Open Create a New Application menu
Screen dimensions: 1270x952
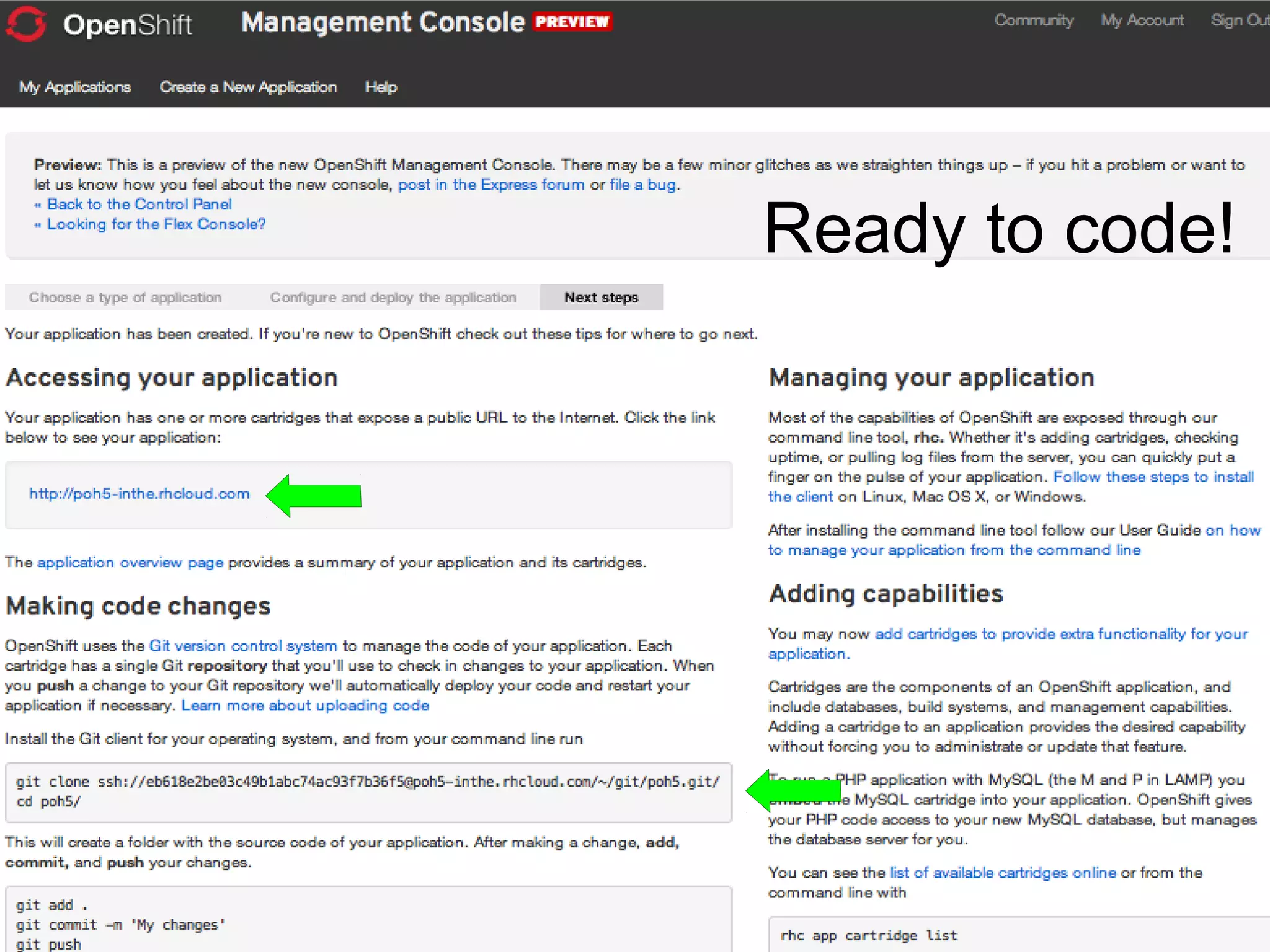[x=248, y=87]
